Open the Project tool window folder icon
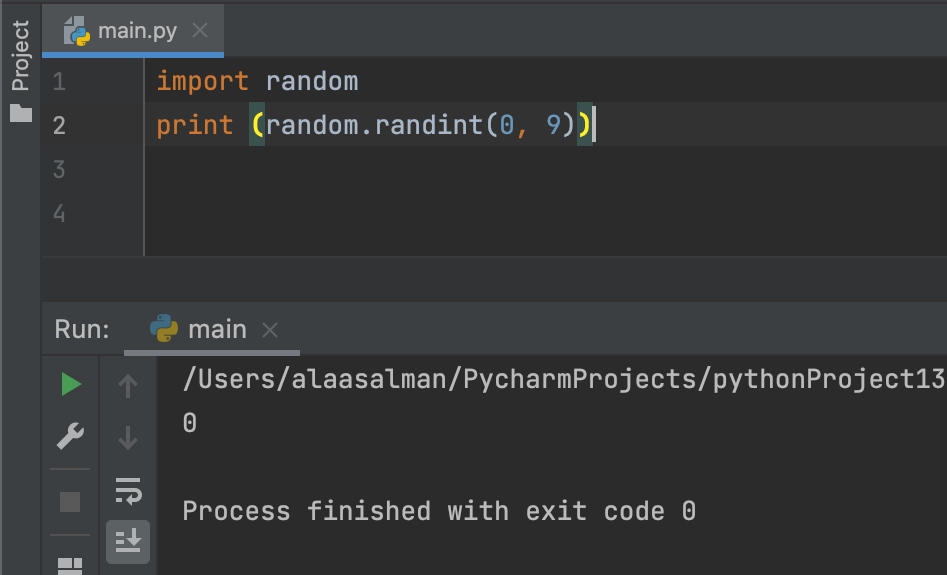The height and width of the screenshot is (575, 947). click(21, 113)
